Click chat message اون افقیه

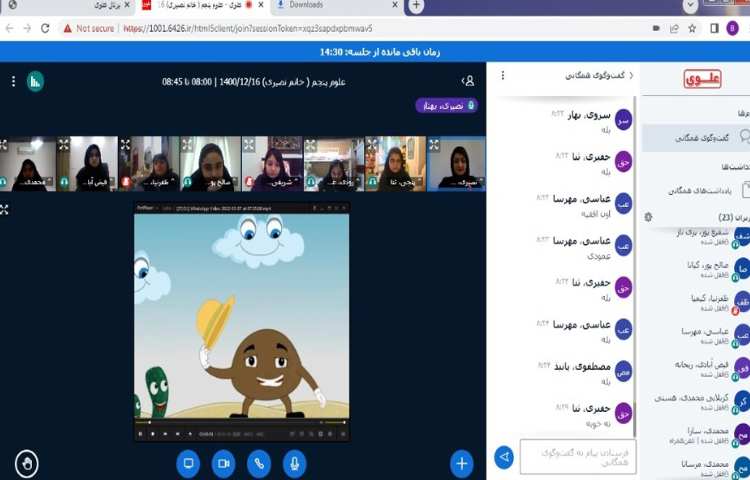tap(596, 214)
